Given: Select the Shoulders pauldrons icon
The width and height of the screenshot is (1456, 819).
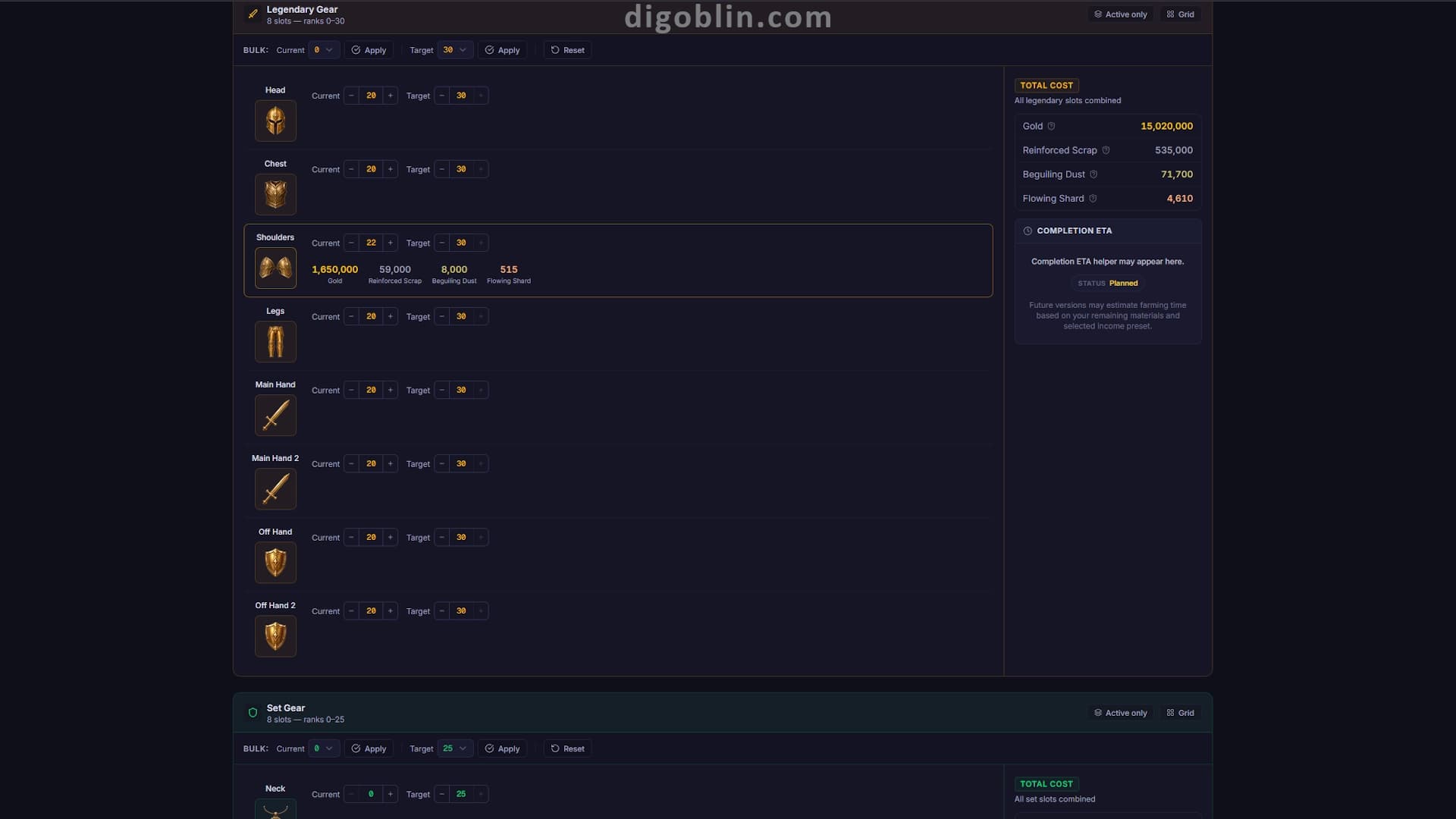Looking at the screenshot, I should 275,268.
